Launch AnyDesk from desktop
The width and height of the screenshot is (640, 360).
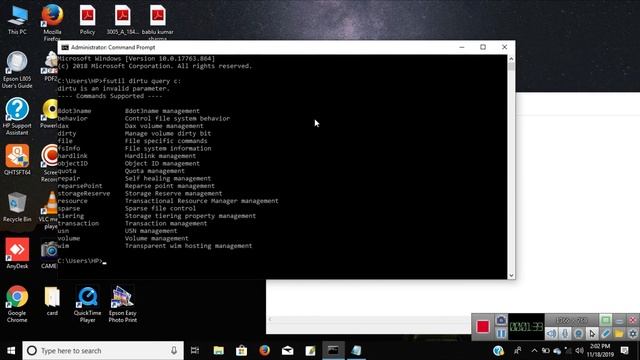pyautogui.click(x=17, y=253)
